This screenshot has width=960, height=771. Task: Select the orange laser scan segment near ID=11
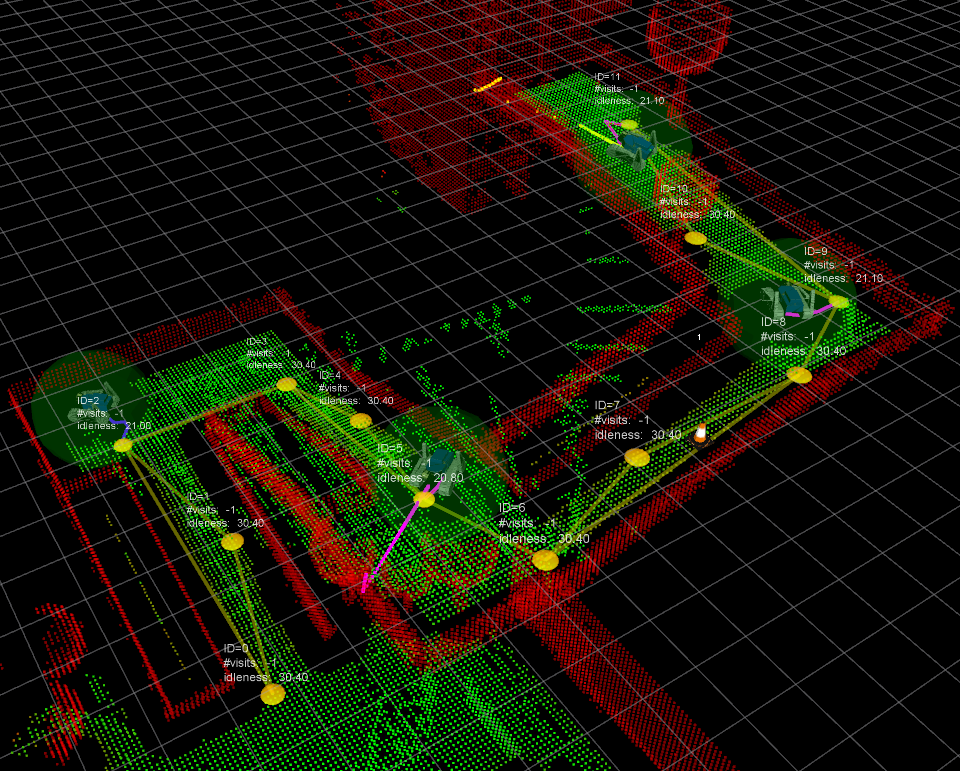point(488,85)
